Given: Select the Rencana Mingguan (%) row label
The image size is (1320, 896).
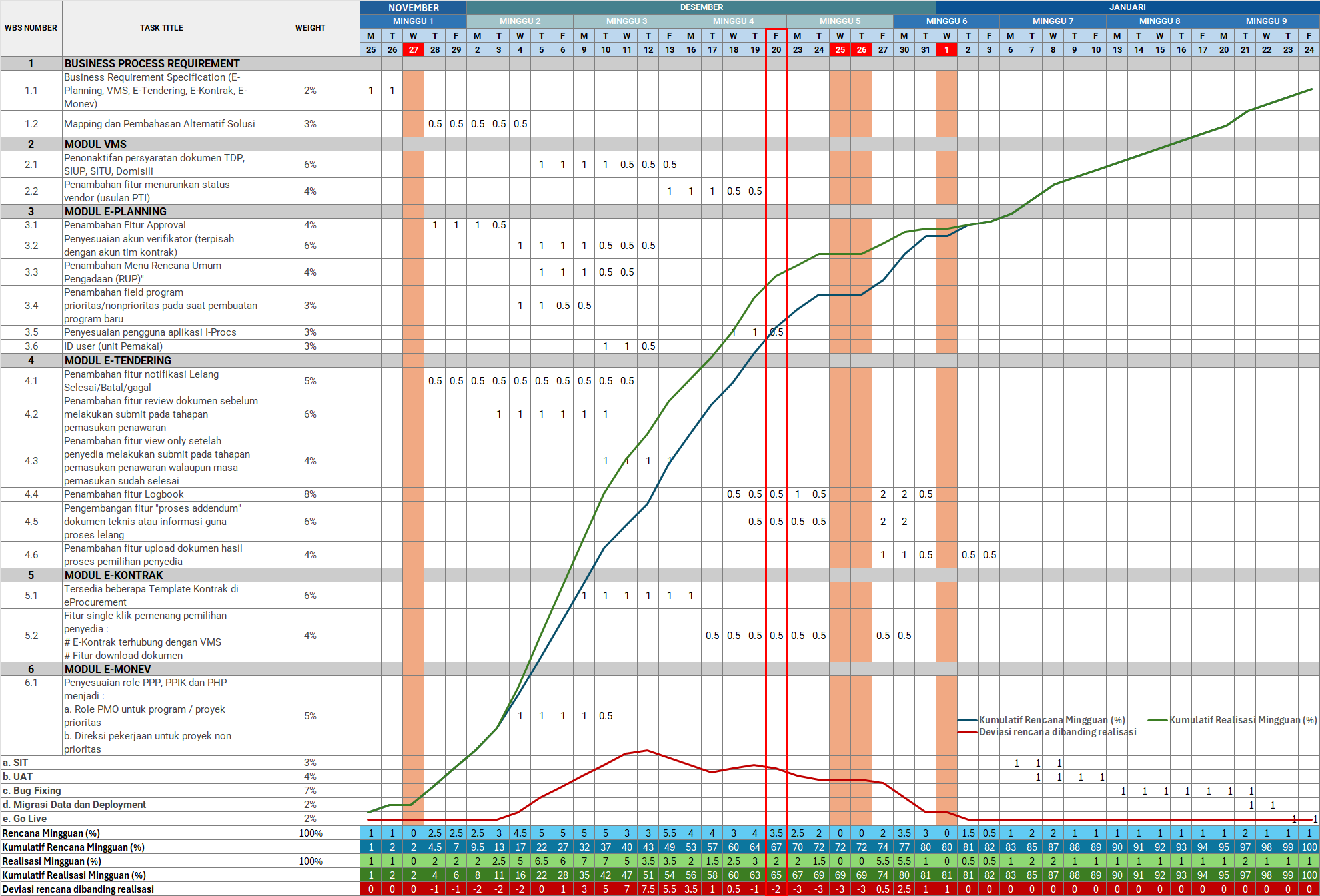Looking at the screenshot, I should (x=51, y=833).
